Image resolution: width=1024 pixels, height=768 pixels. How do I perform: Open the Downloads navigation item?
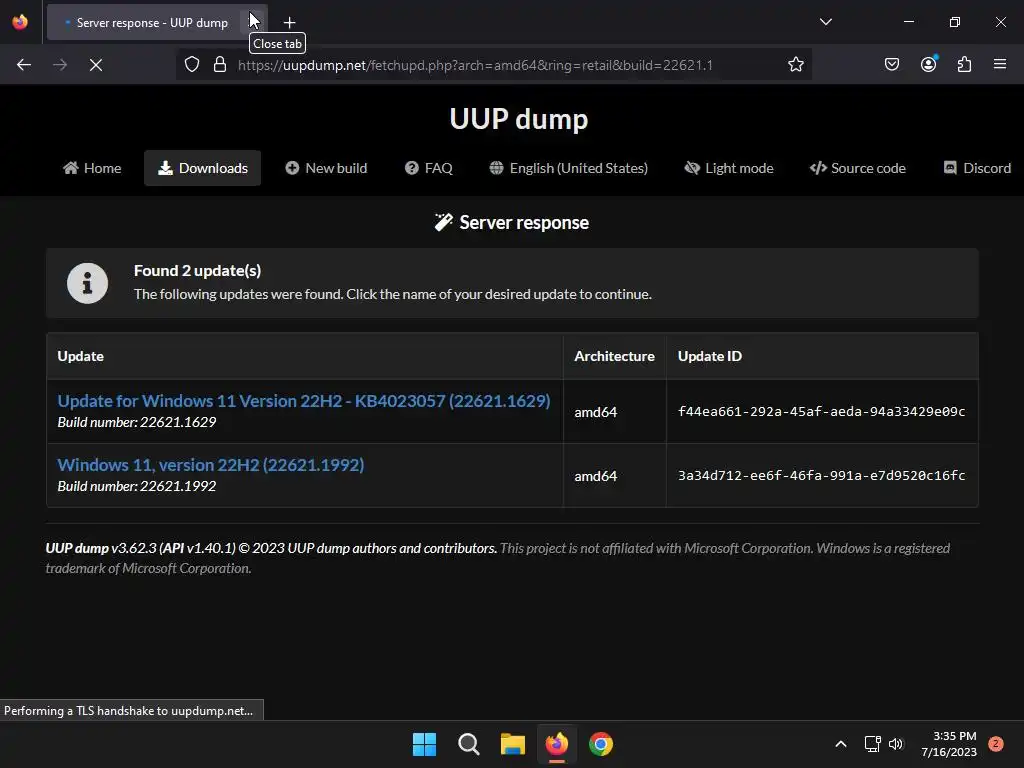point(202,168)
